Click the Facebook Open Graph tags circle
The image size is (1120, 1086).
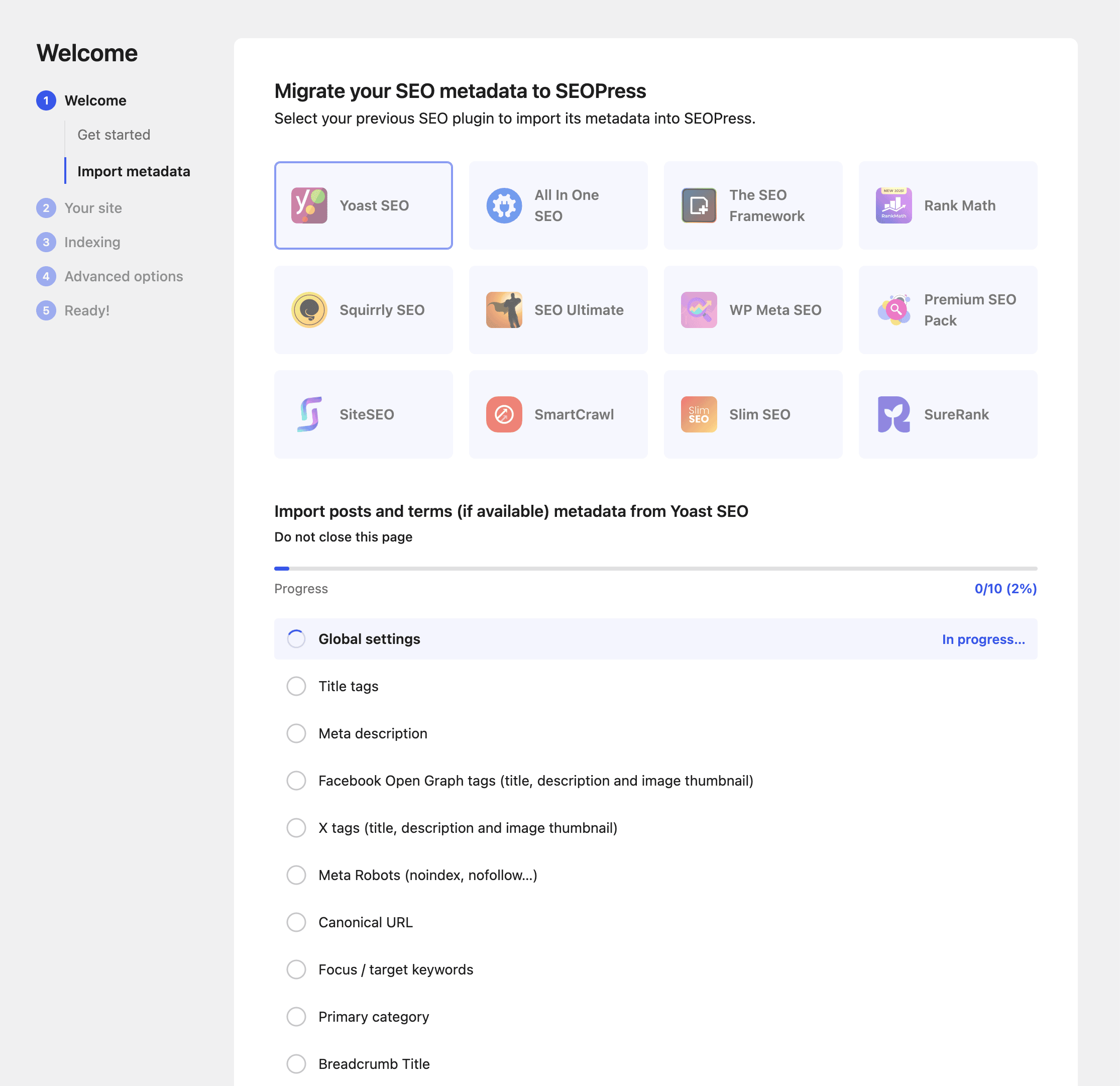pyautogui.click(x=296, y=781)
